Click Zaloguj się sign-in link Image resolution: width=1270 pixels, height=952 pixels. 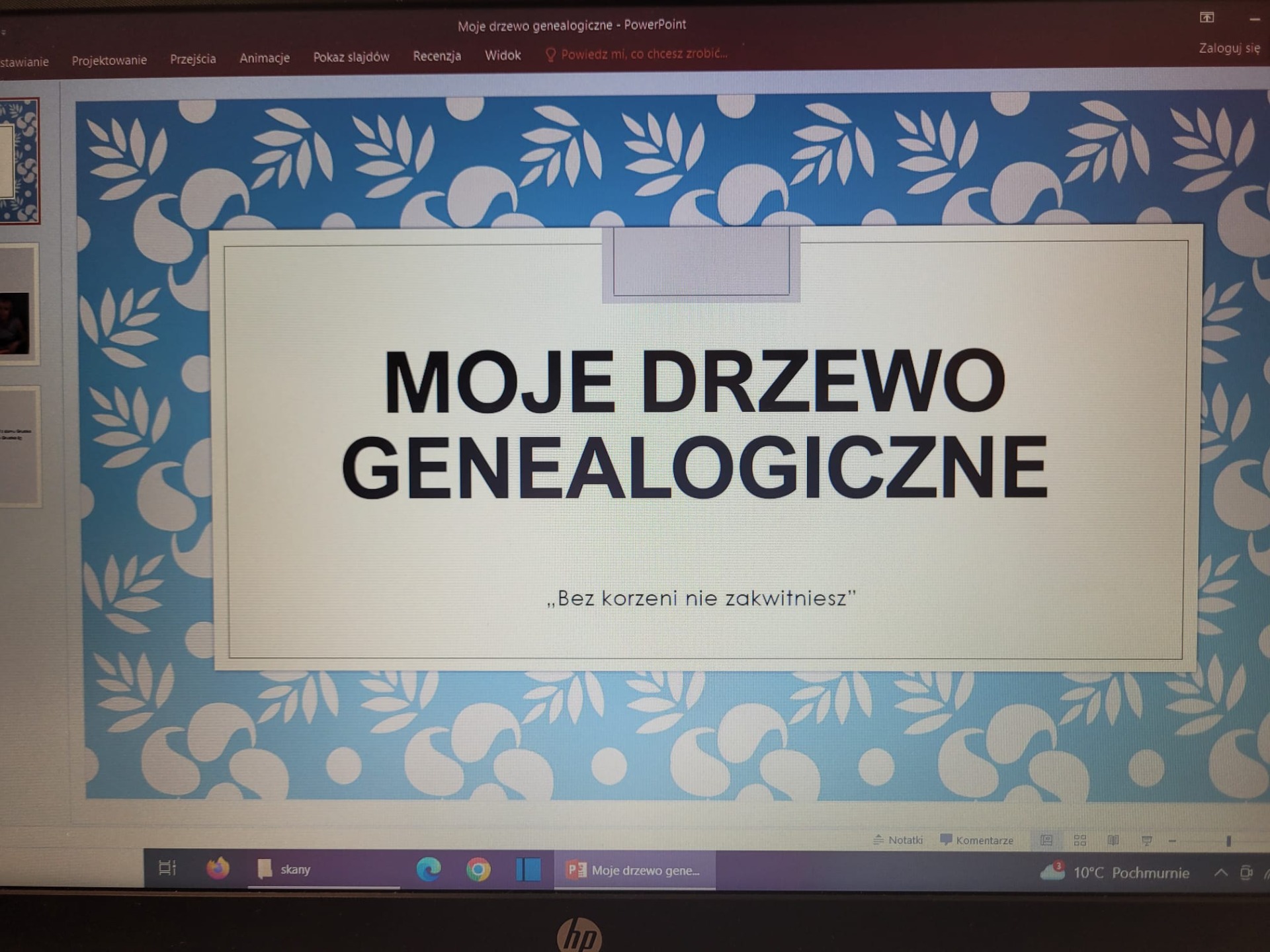tap(1229, 48)
